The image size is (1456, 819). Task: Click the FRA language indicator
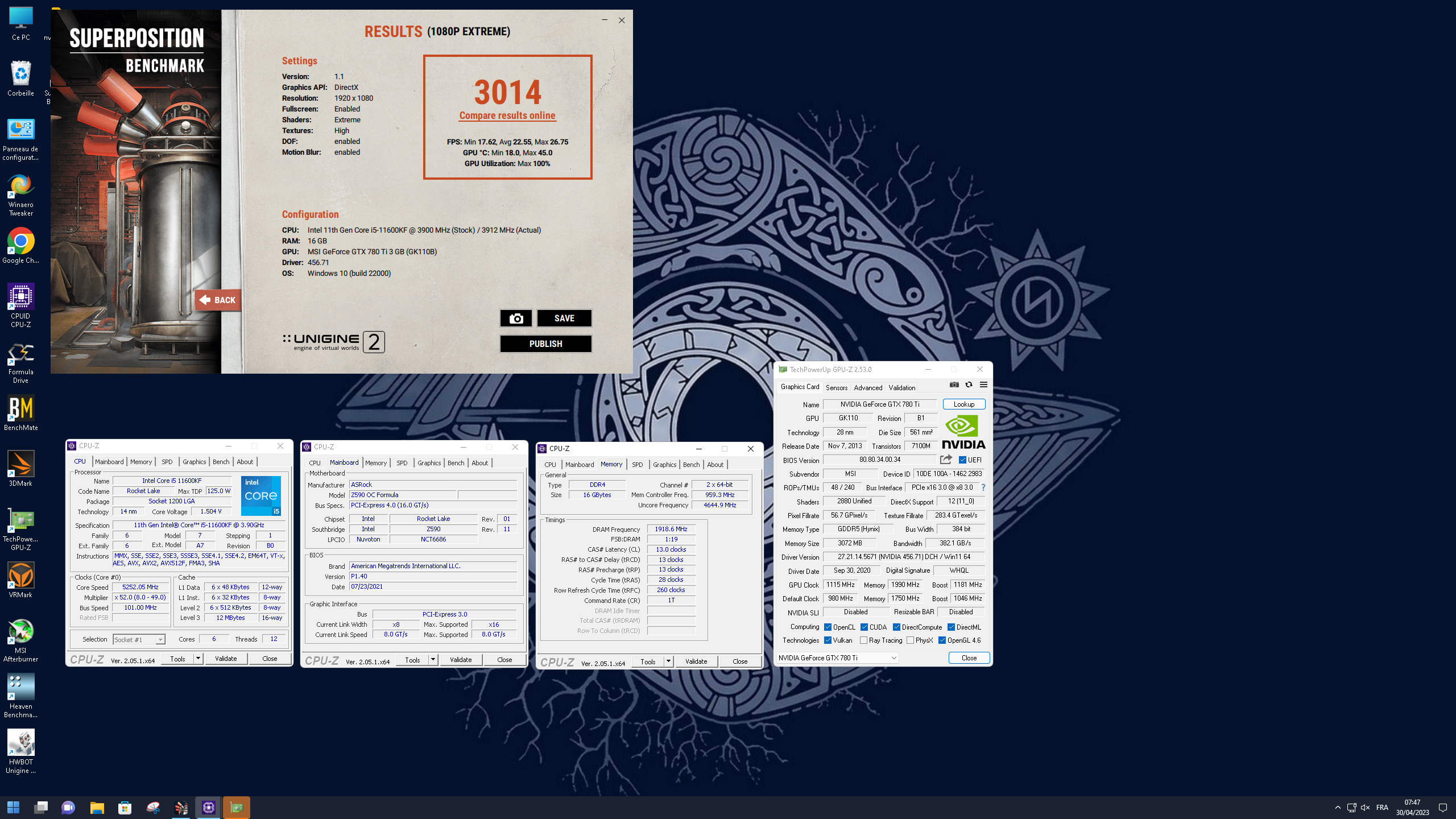1382,808
